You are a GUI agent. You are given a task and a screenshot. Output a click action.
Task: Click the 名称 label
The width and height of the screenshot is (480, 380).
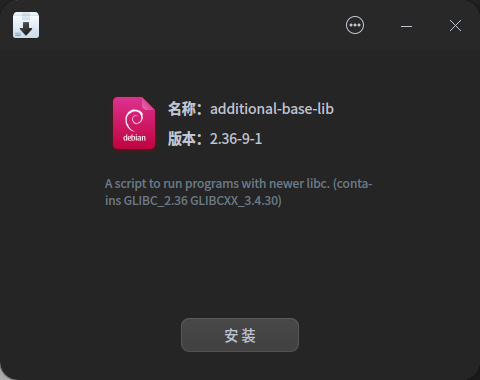point(182,109)
